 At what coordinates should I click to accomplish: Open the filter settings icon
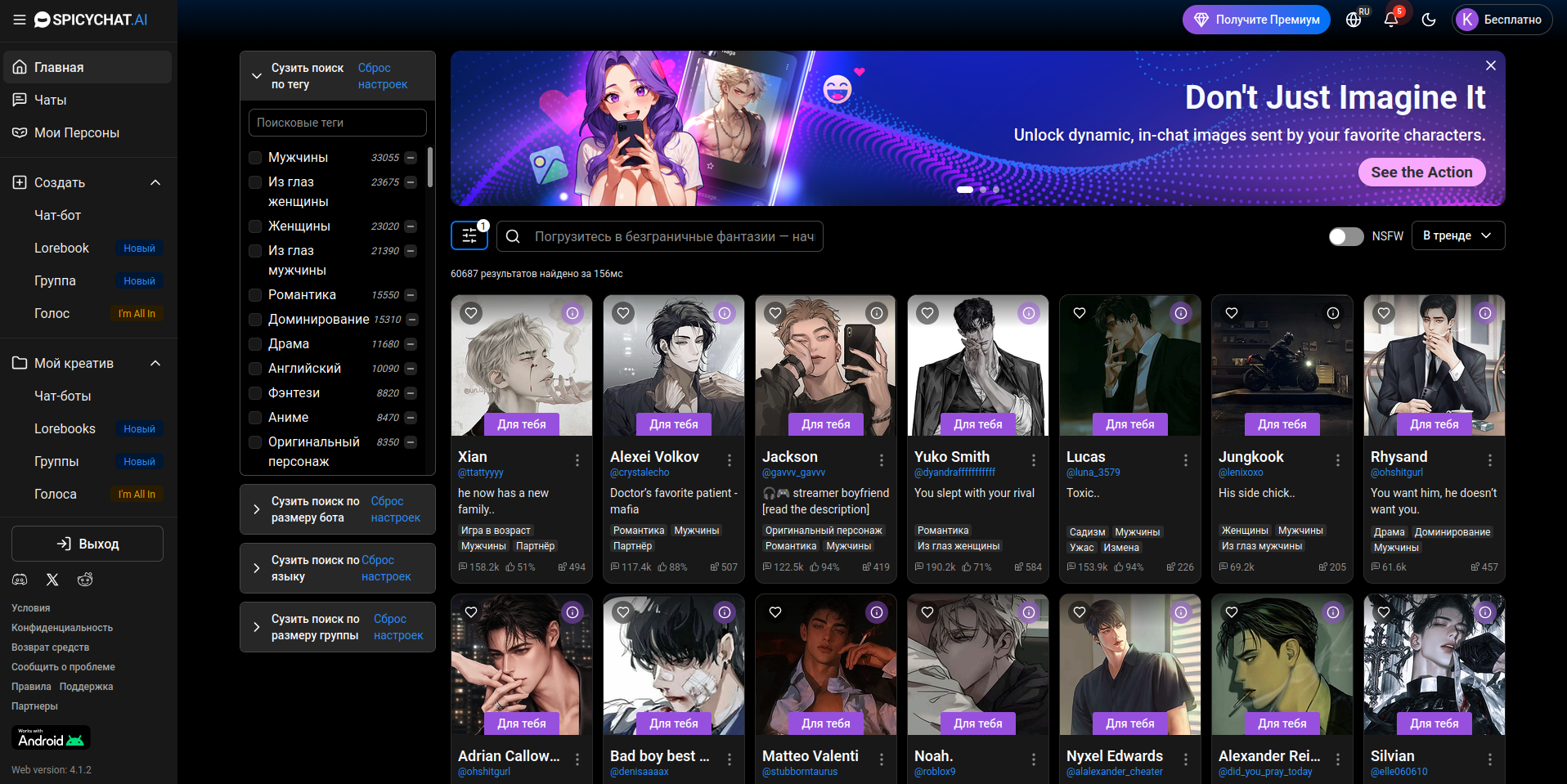pos(469,236)
